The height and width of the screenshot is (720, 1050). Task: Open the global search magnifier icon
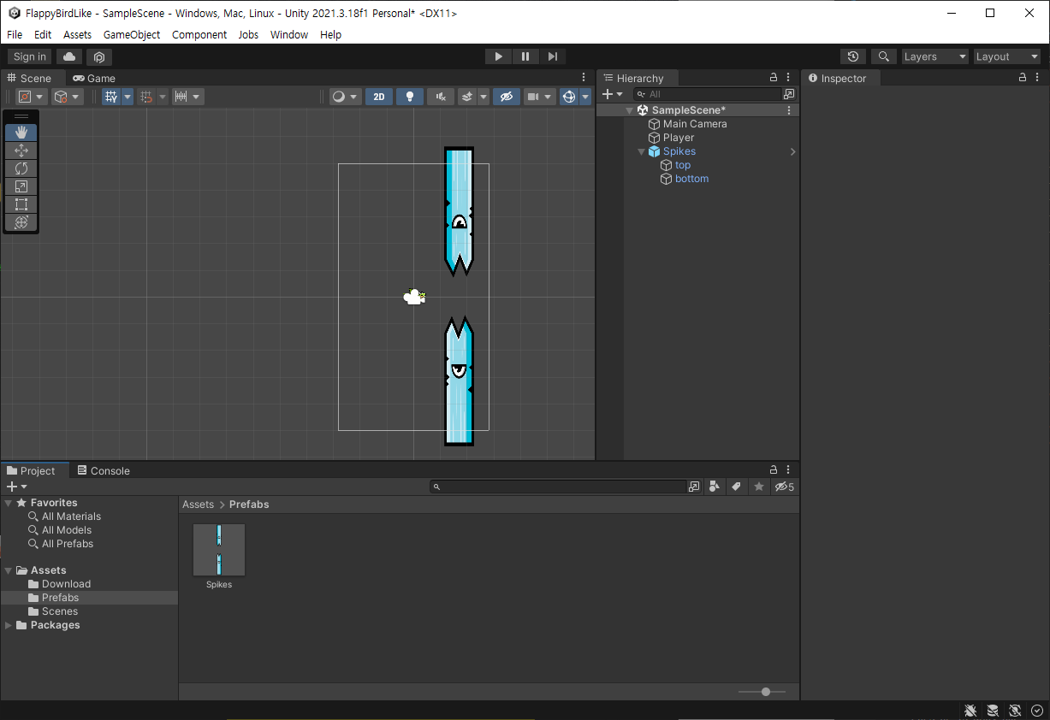[884, 57]
